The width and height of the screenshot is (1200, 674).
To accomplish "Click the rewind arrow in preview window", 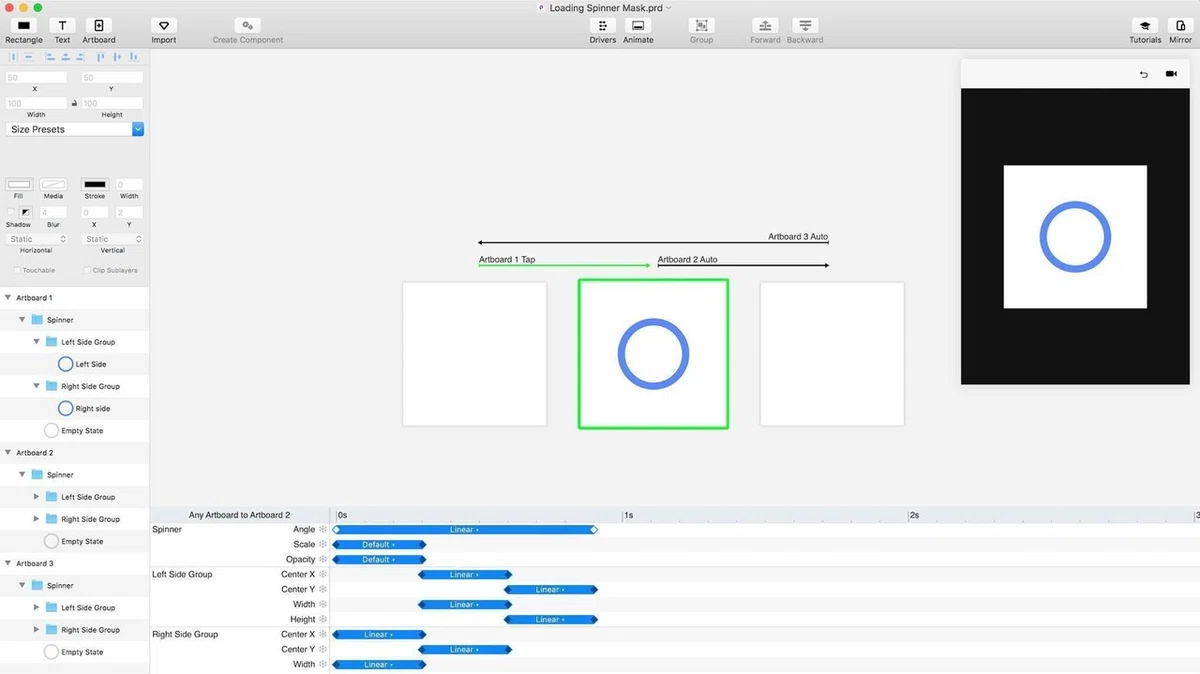I will pos(1144,74).
